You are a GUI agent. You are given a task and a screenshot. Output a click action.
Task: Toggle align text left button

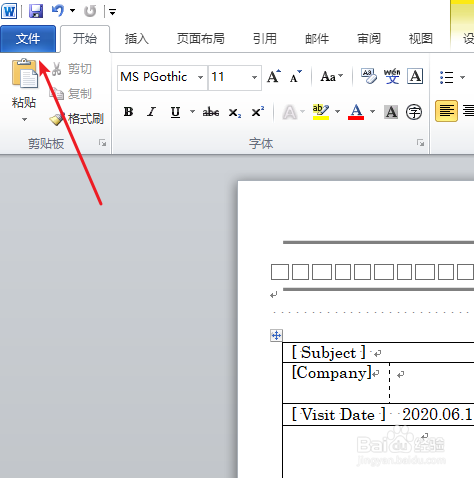click(446, 111)
